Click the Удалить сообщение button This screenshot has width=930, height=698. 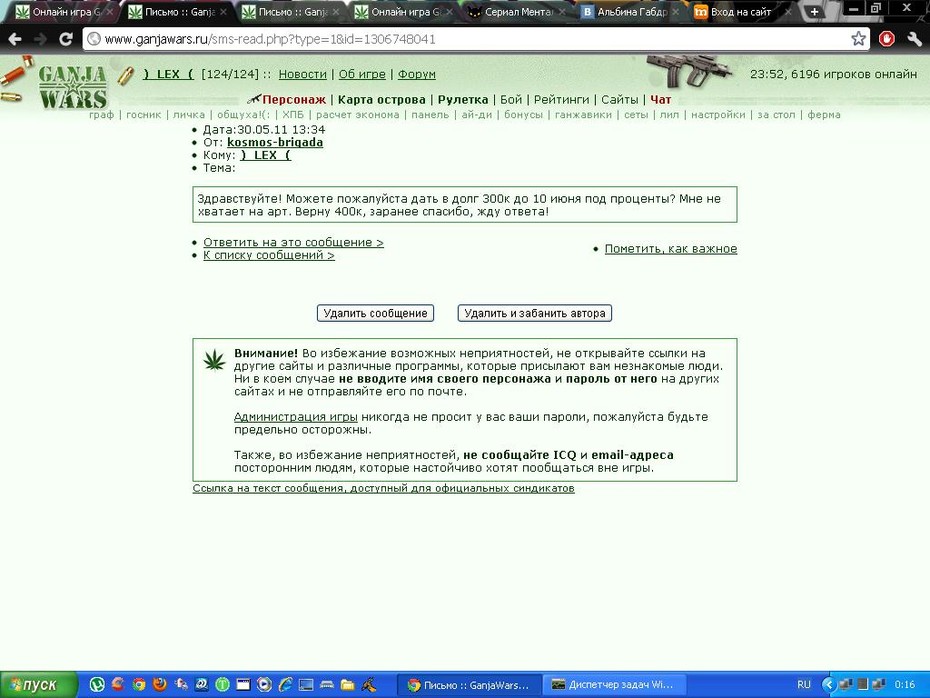[375, 313]
